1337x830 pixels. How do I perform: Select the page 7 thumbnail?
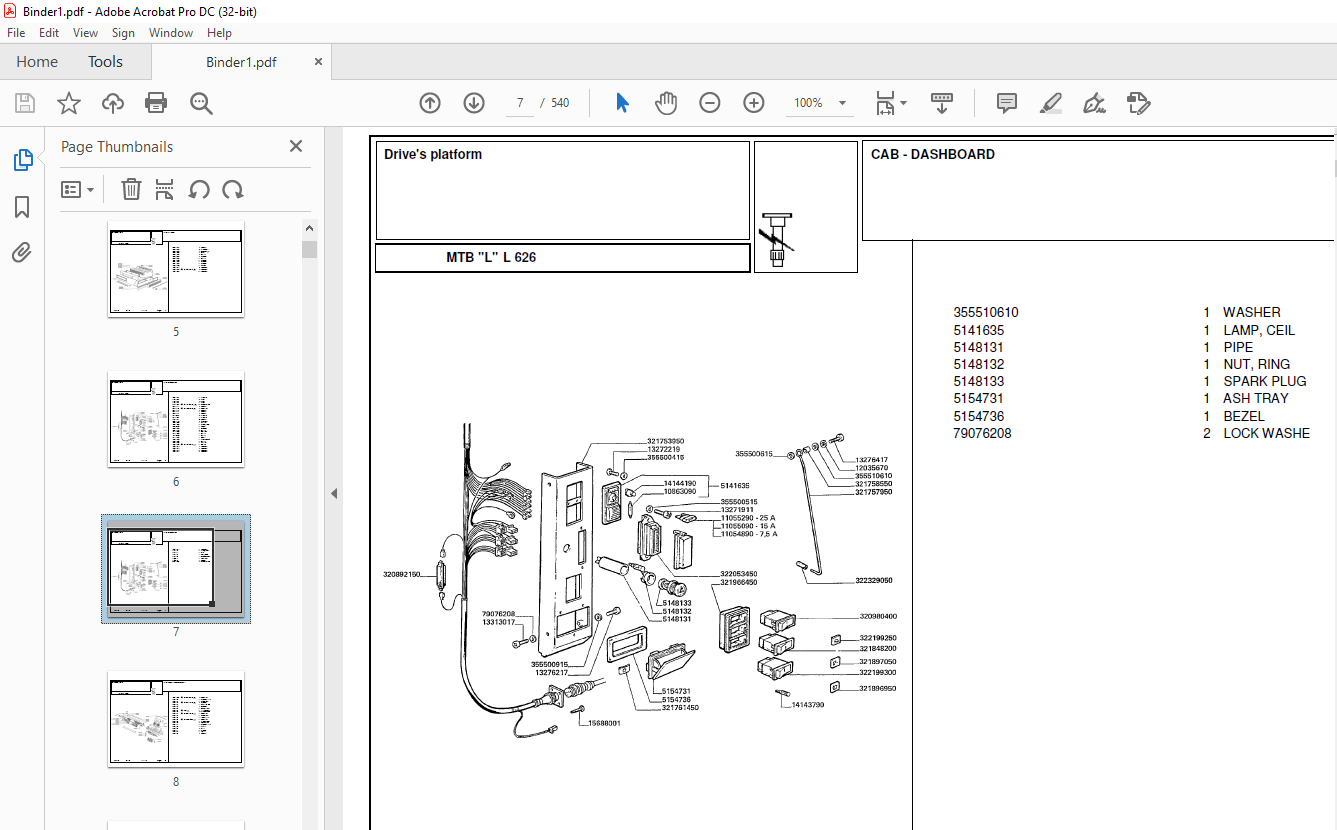point(176,569)
